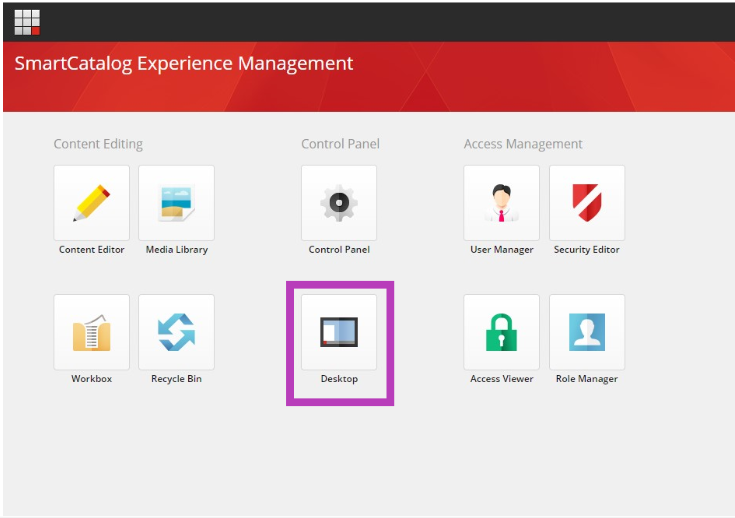Click SmartCatalog Experience Management title
This screenshot has width=735, height=518.
tap(183, 64)
